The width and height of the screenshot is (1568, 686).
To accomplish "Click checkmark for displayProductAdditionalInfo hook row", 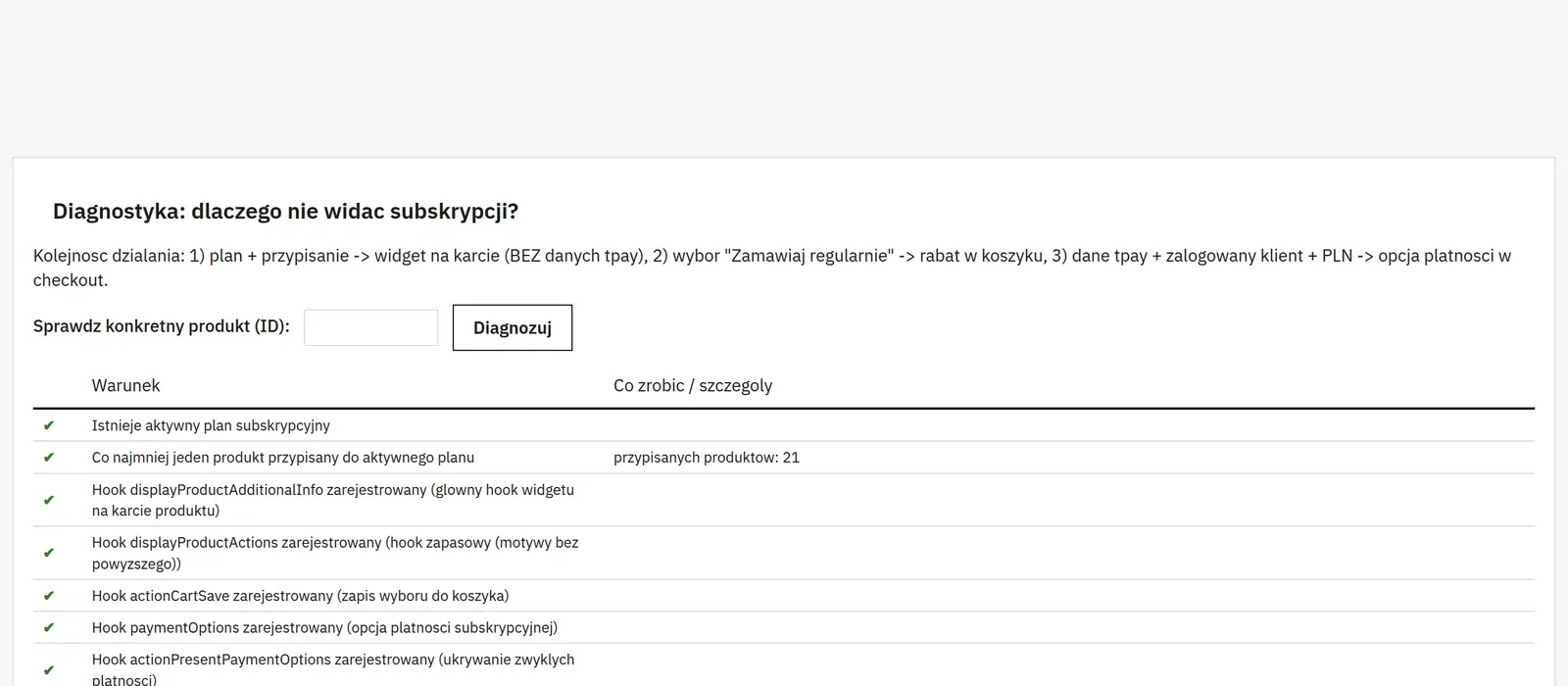I will tap(49, 500).
